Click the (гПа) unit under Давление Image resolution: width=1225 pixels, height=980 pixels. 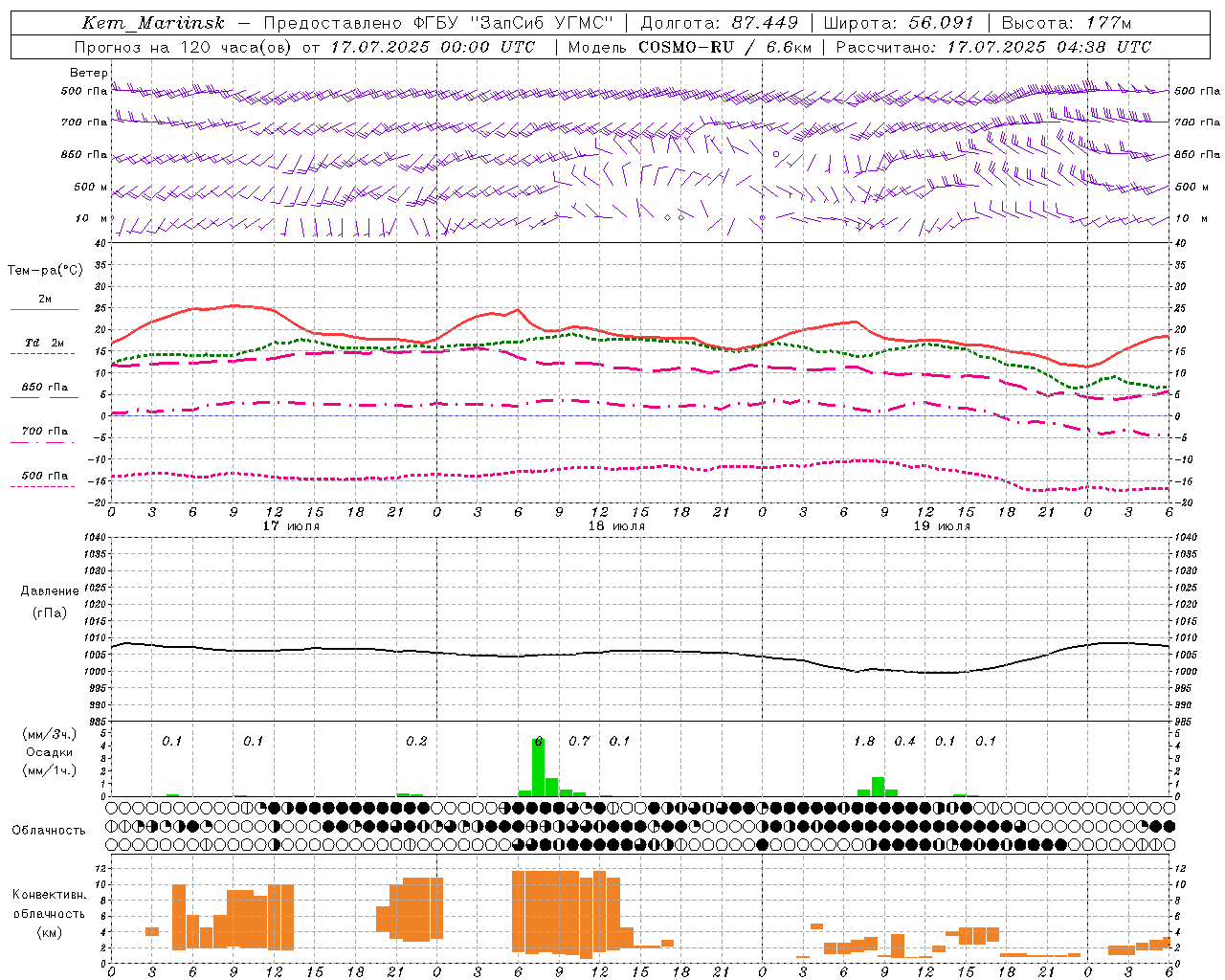[50, 612]
